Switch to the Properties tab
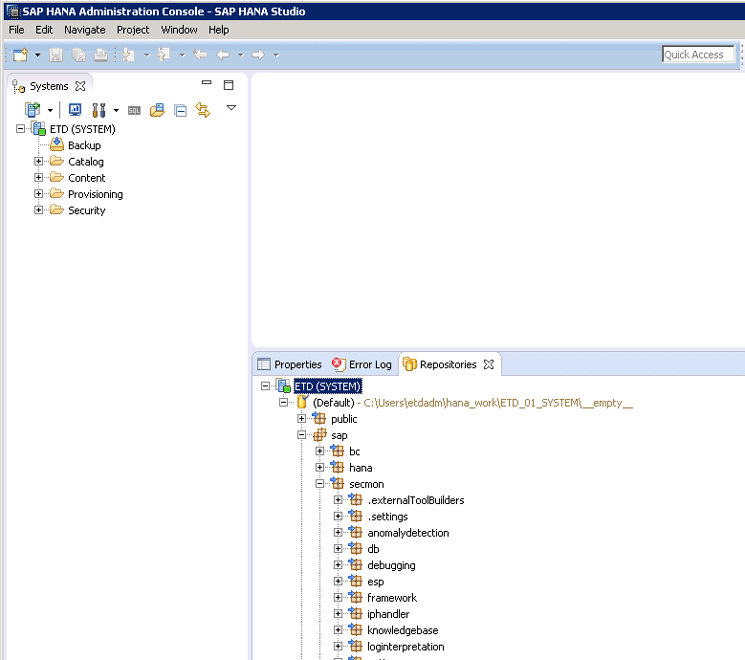Image resolution: width=745 pixels, height=660 pixels. pos(290,365)
